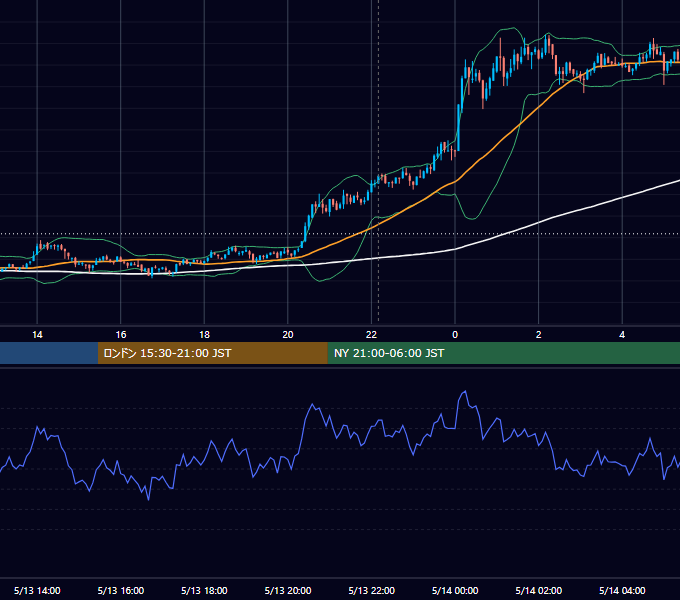Viewport: 680px width, 600px height.
Task: Click the NY 21:00-06:00 JST session bar
Action: tap(503, 353)
